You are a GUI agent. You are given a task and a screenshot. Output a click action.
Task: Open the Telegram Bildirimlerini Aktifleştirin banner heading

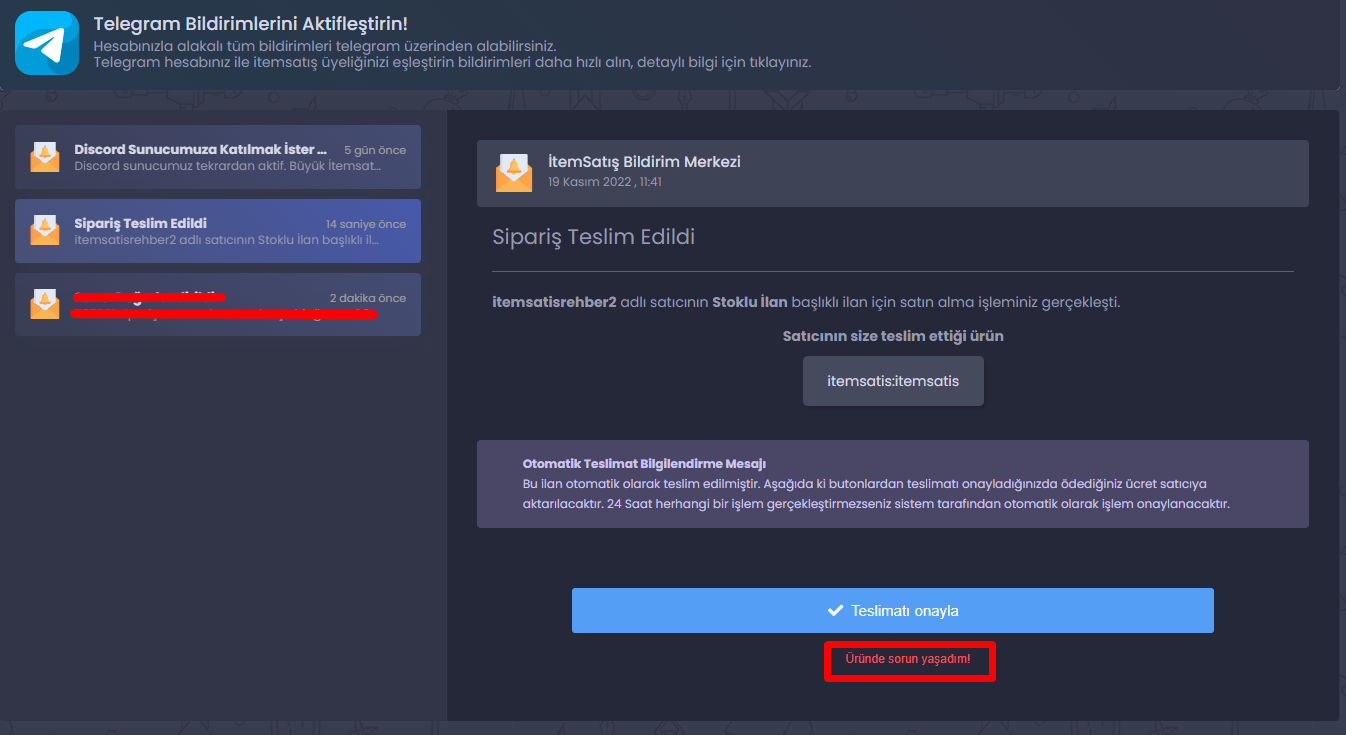(250, 23)
